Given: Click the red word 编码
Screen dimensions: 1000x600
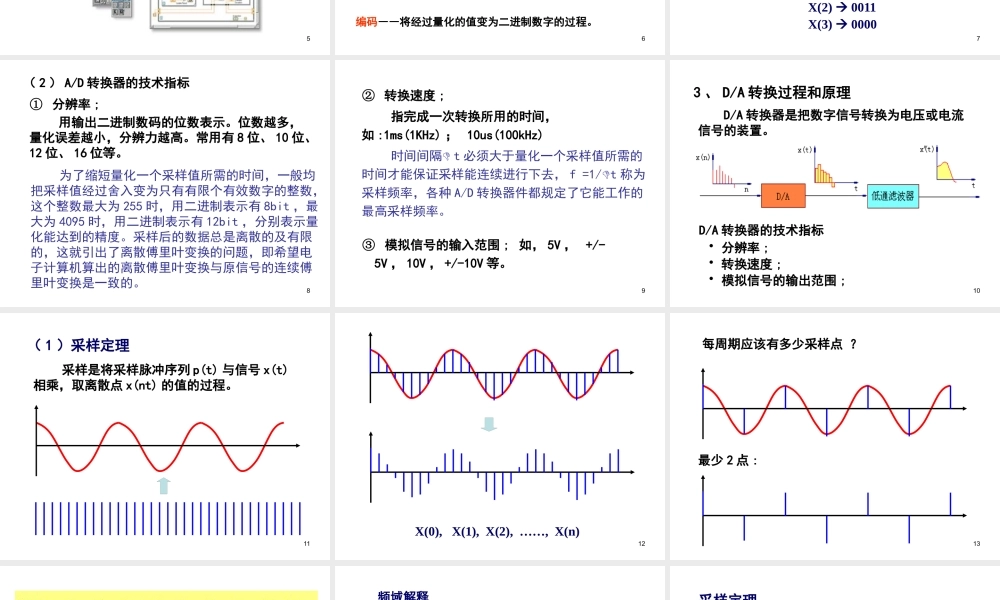Looking at the screenshot, I should tap(367, 22).
